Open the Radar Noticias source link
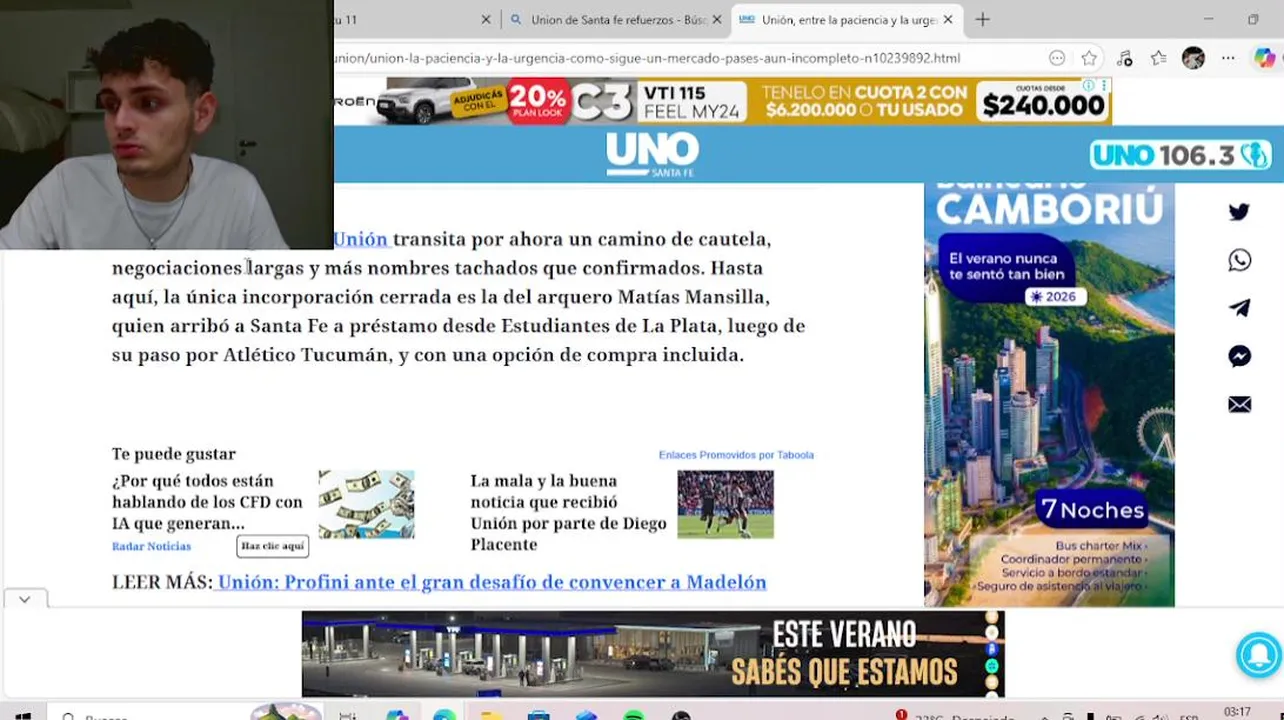Screen dimensions: 1284x720 [151, 546]
